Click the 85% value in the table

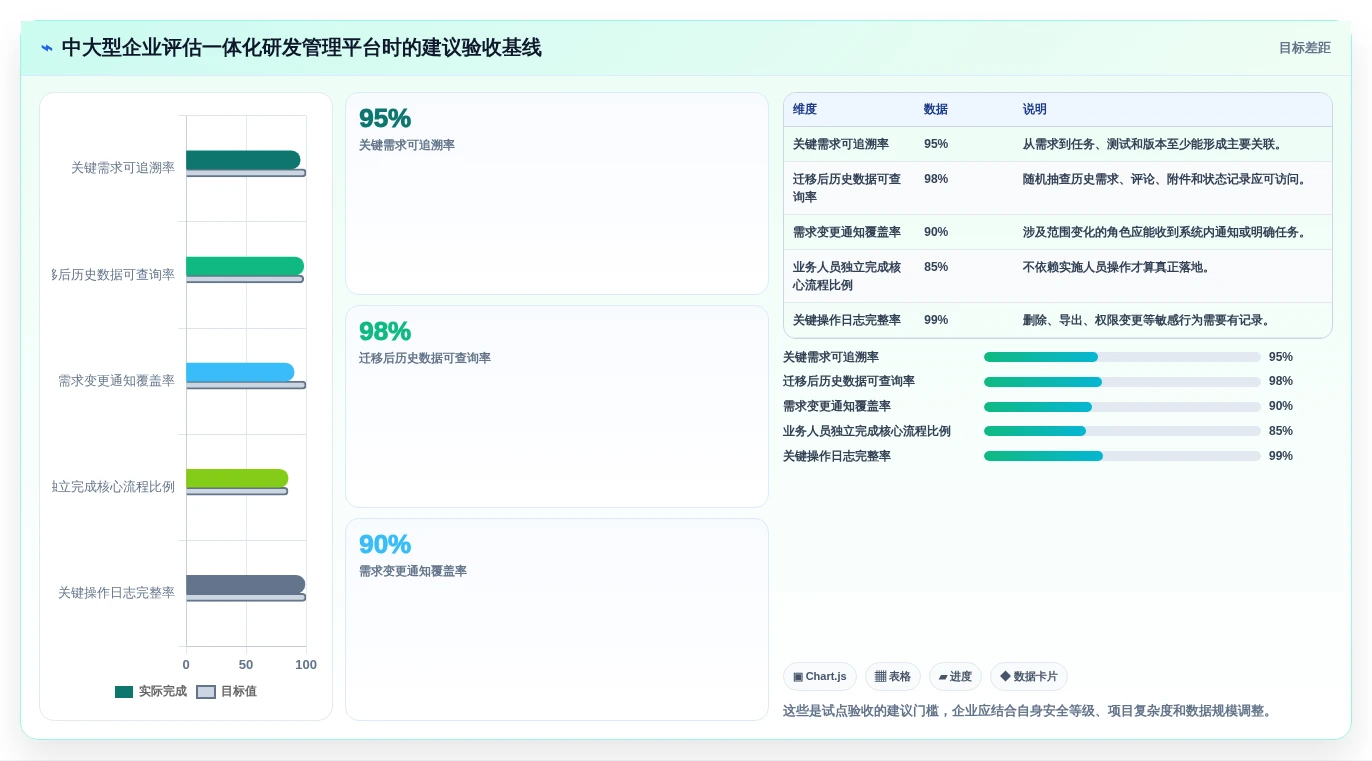coord(936,268)
